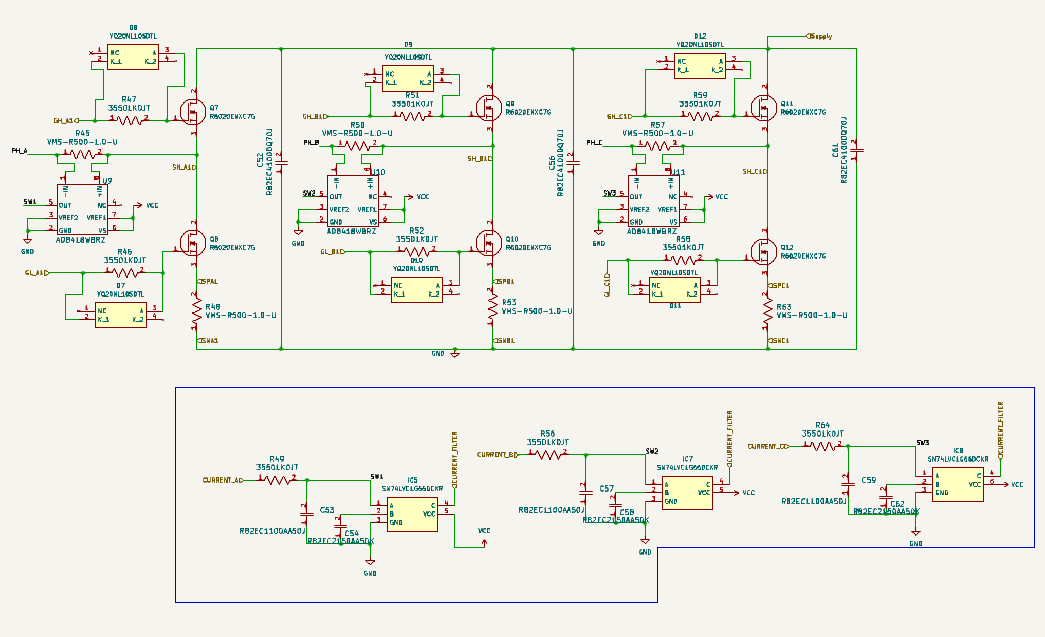Image resolution: width=1045 pixels, height=637 pixels.
Task: Select capacitor C61 symbol
Action: click(856, 150)
